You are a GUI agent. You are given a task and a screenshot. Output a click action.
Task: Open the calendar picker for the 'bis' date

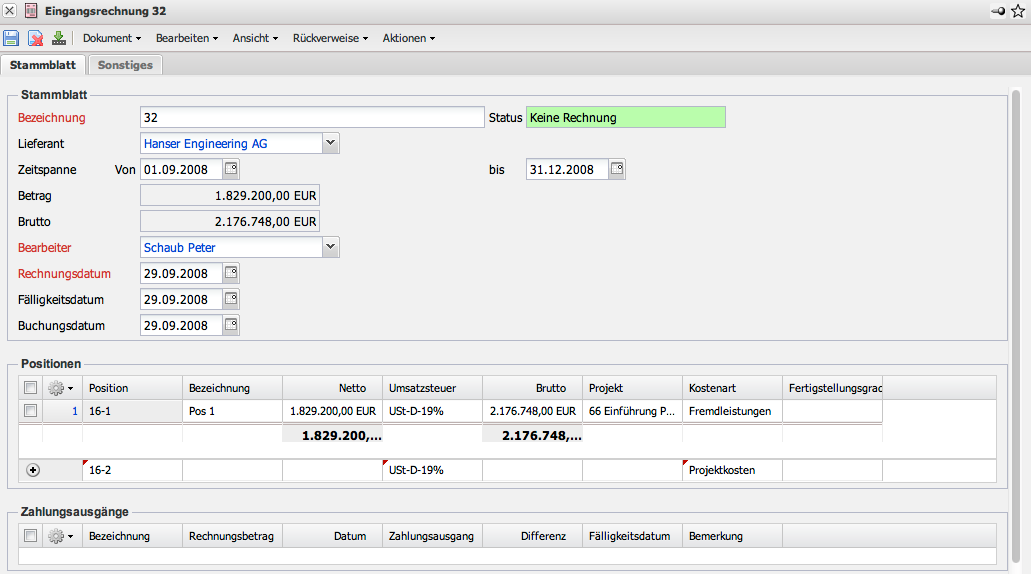pos(617,169)
